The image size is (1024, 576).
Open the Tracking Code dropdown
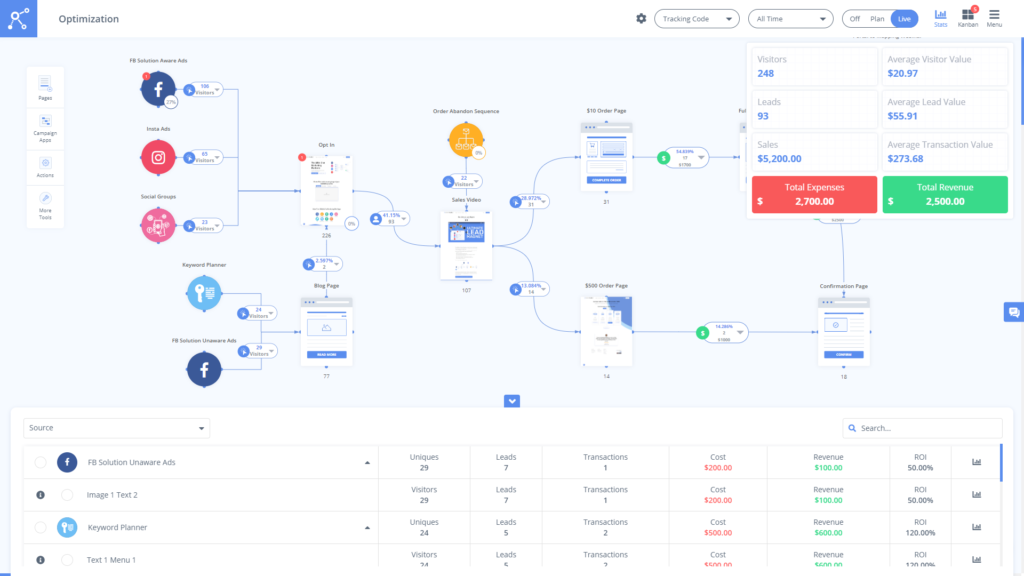coord(697,19)
